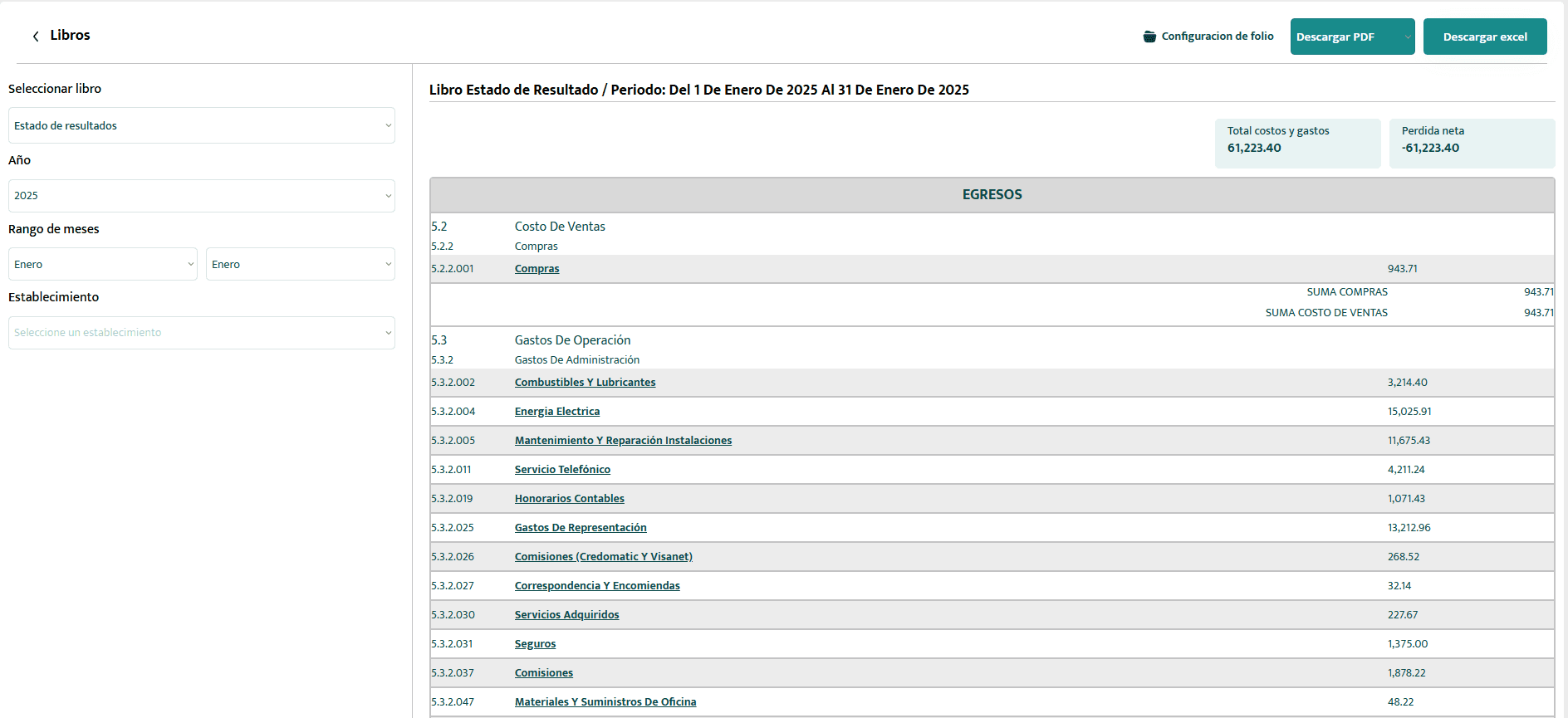
Task: Click the Gastos De Administración subheading
Action: tap(577, 360)
